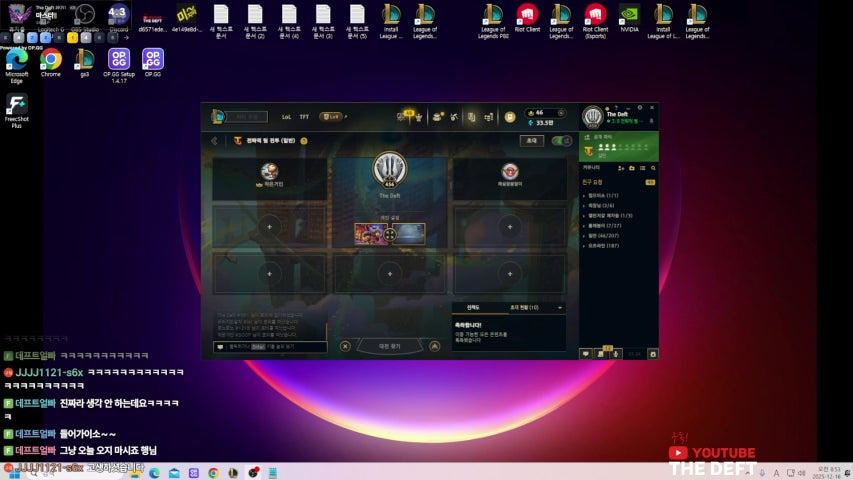Open the chat bubble icon at bottom

pos(586,353)
